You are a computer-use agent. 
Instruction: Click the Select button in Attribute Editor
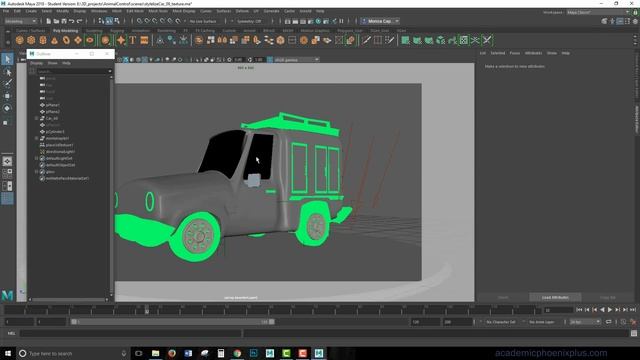point(503,298)
